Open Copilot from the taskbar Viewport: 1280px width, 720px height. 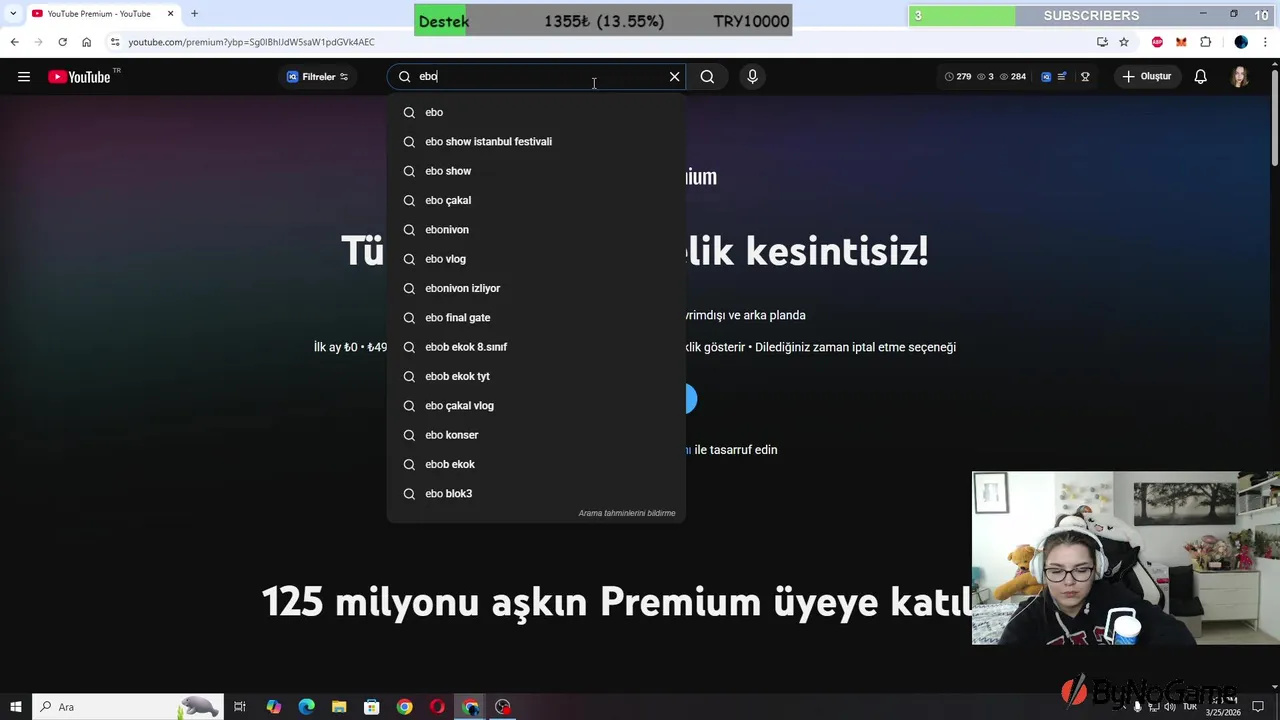(x=273, y=707)
